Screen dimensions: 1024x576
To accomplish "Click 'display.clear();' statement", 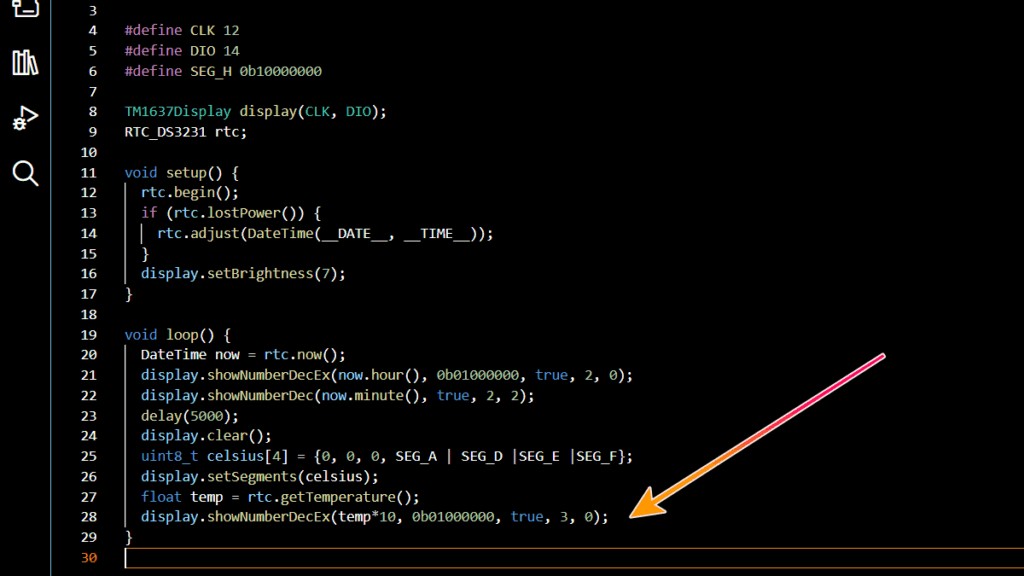I will (206, 436).
